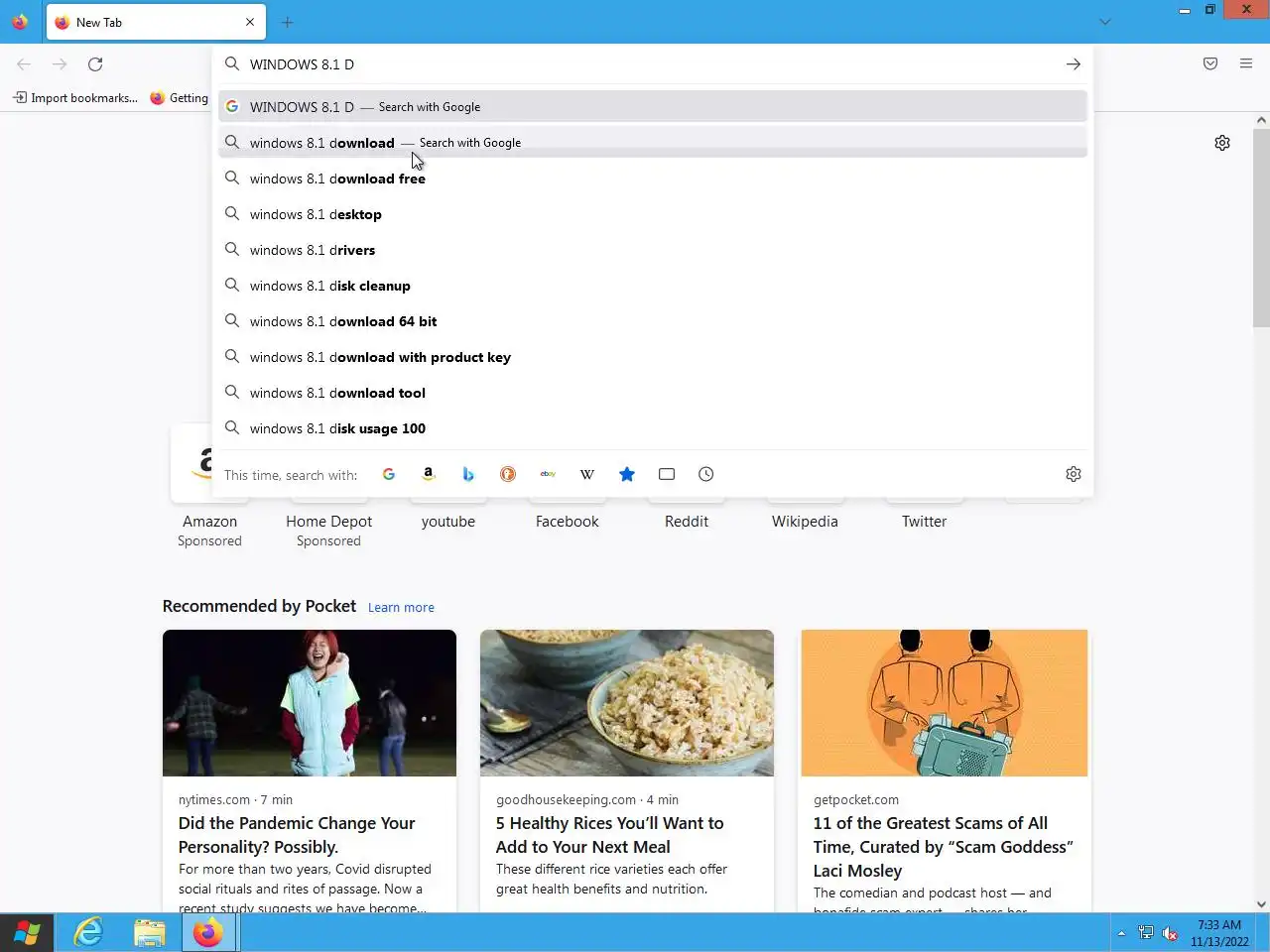This screenshot has height=952, width=1270.
Task: Search open tabs icon
Action: (x=667, y=474)
